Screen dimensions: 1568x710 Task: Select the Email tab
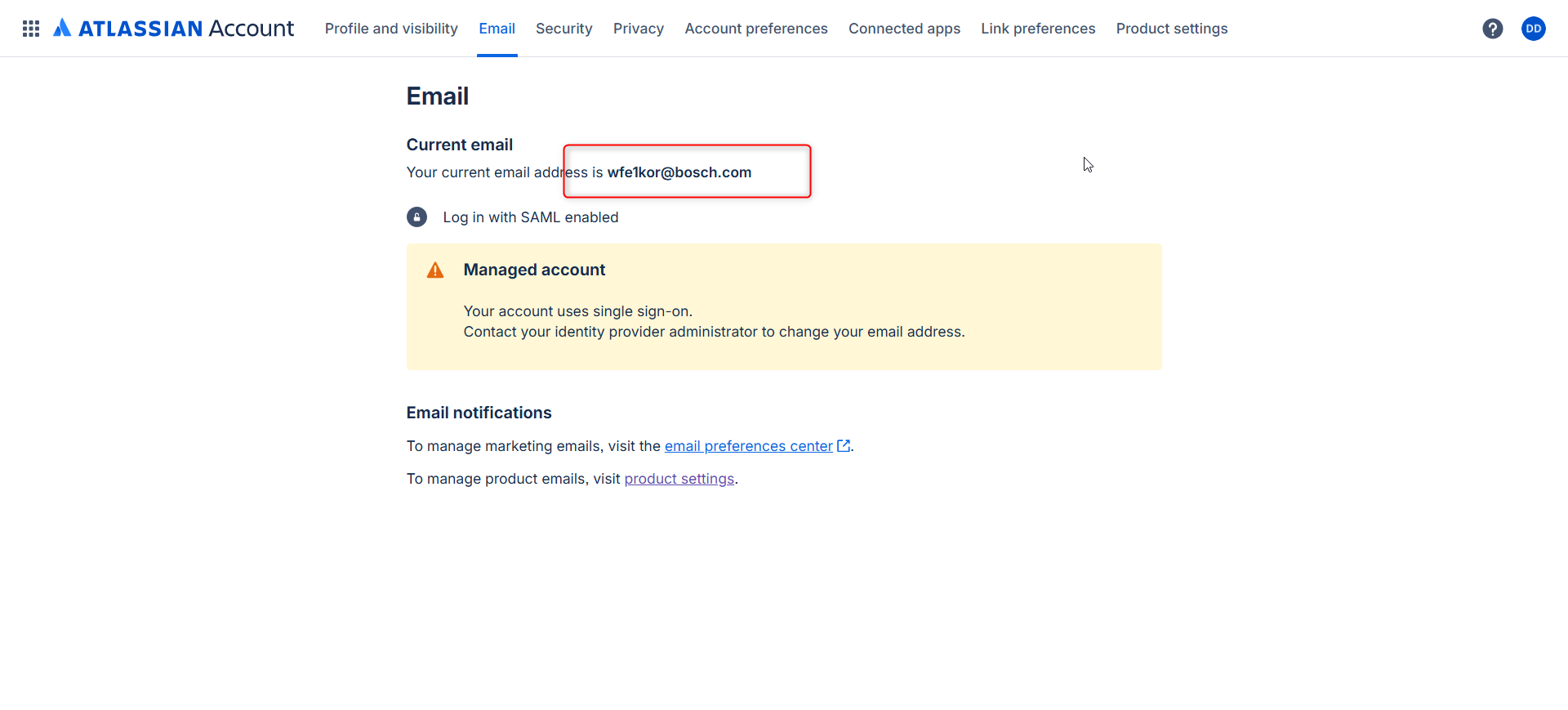pos(497,29)
